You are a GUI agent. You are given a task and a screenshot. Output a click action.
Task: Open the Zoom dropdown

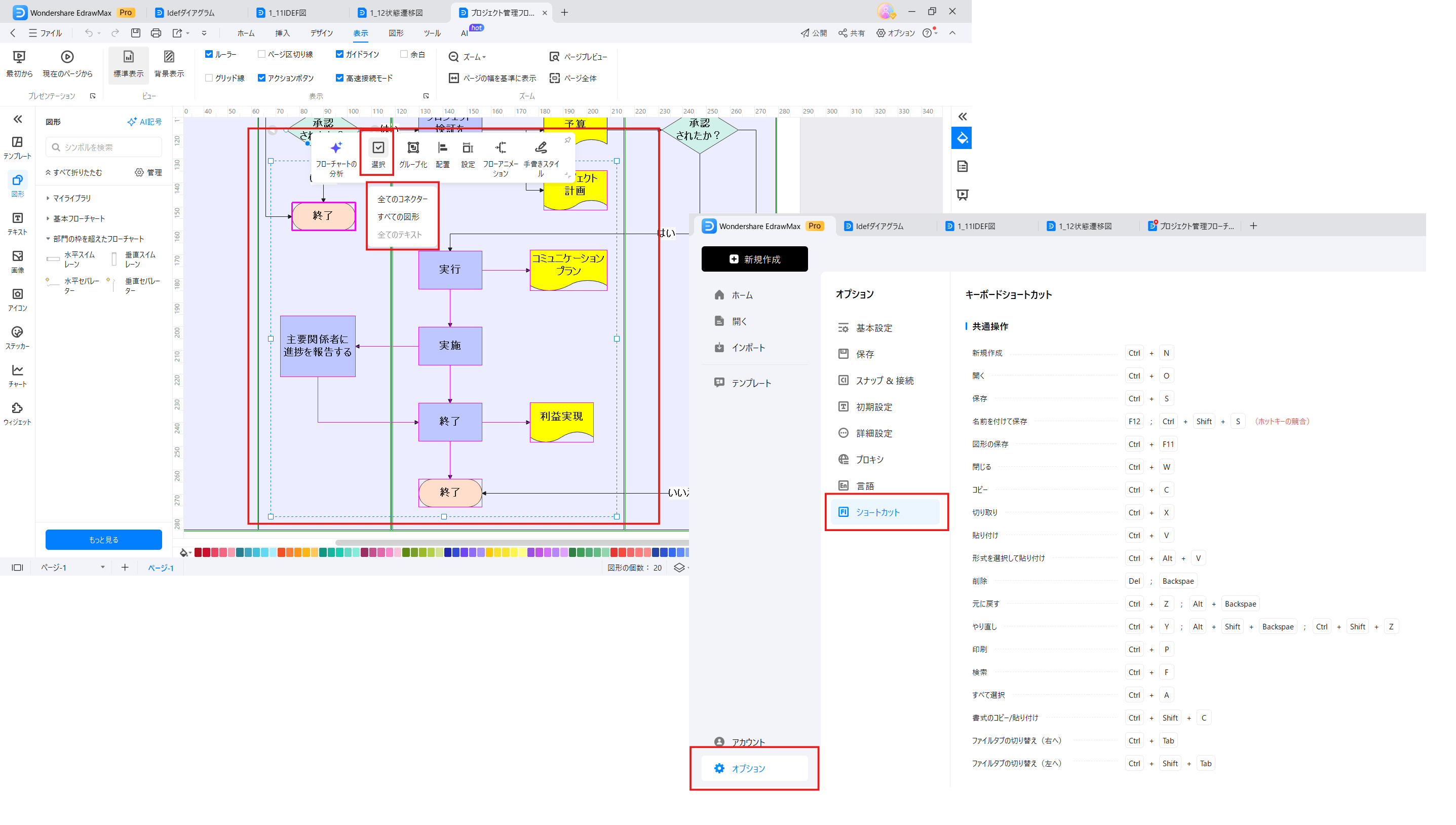click(467, 57)
